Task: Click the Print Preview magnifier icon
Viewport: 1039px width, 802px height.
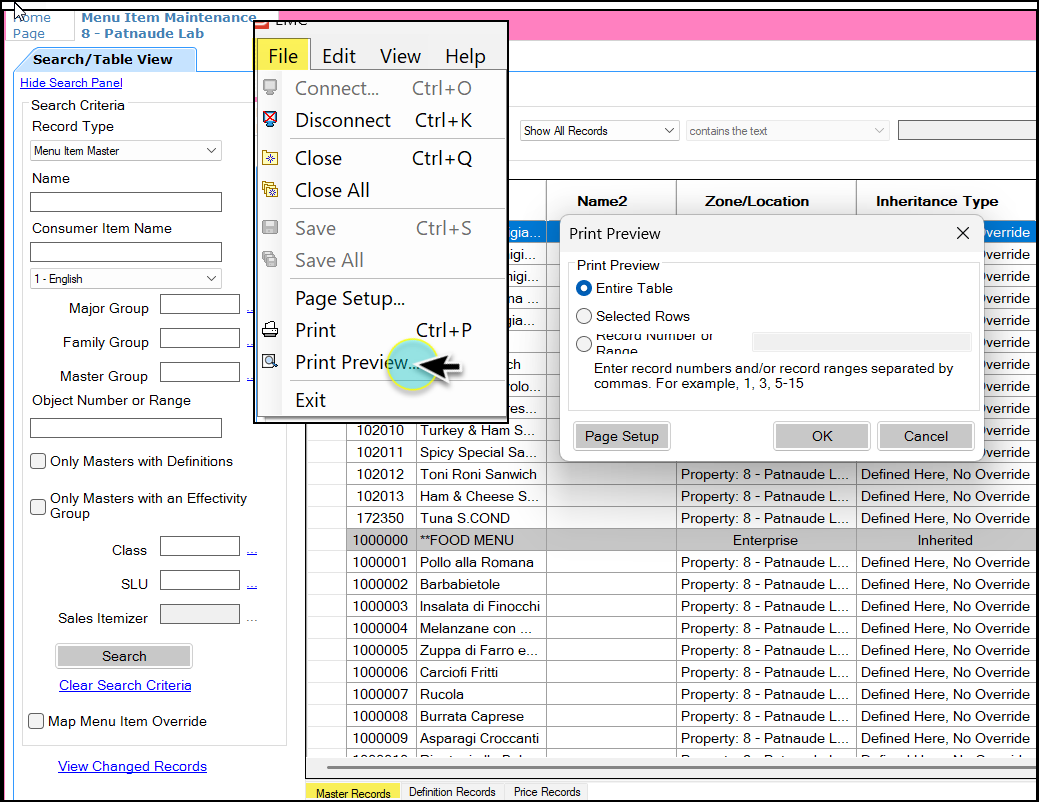Action: 270,361
